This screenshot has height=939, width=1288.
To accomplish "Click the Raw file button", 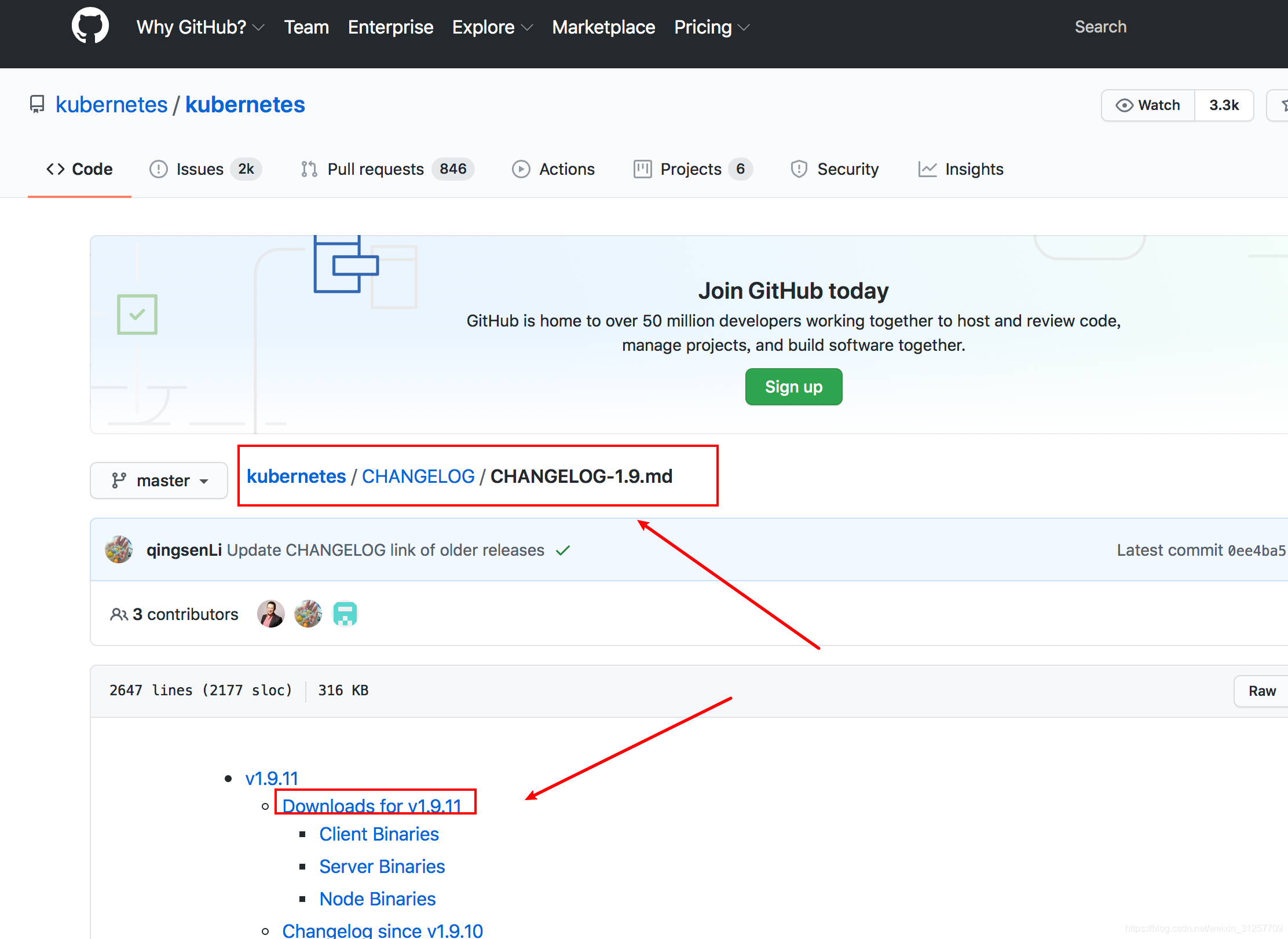I will coord(1261,691).
